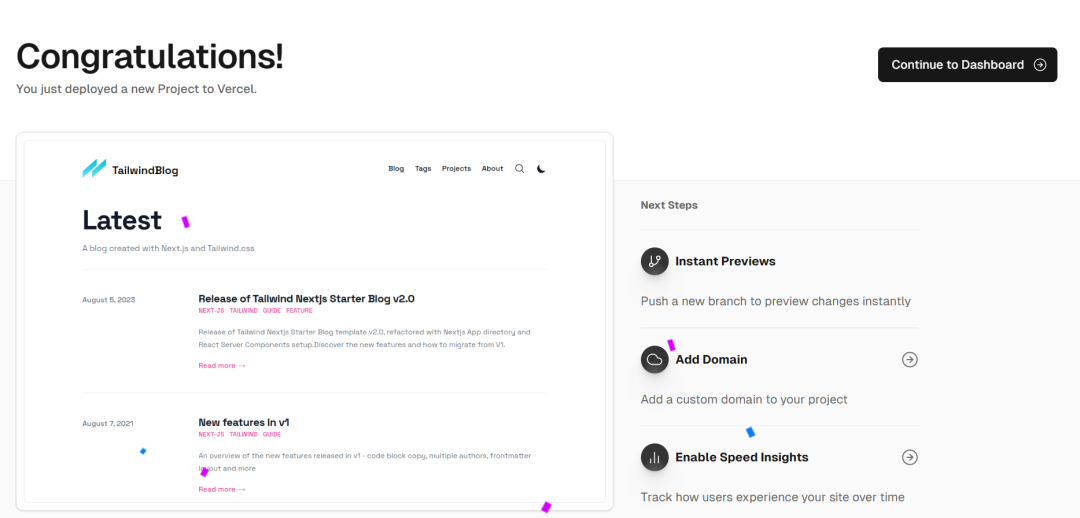Screen dimensions: 1080x518
Task: Click Continue to Dashboard button
Action: (966, 65)
